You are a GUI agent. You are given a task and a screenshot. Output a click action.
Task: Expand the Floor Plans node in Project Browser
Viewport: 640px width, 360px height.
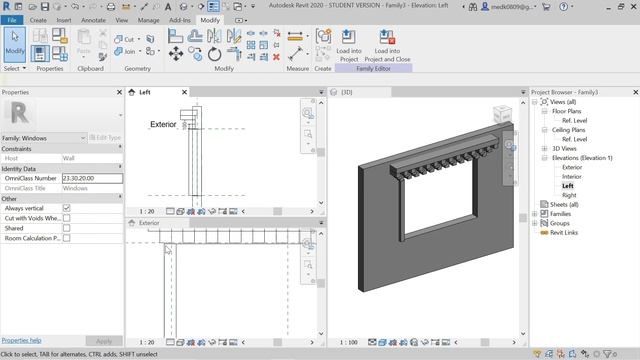[544, 111]
